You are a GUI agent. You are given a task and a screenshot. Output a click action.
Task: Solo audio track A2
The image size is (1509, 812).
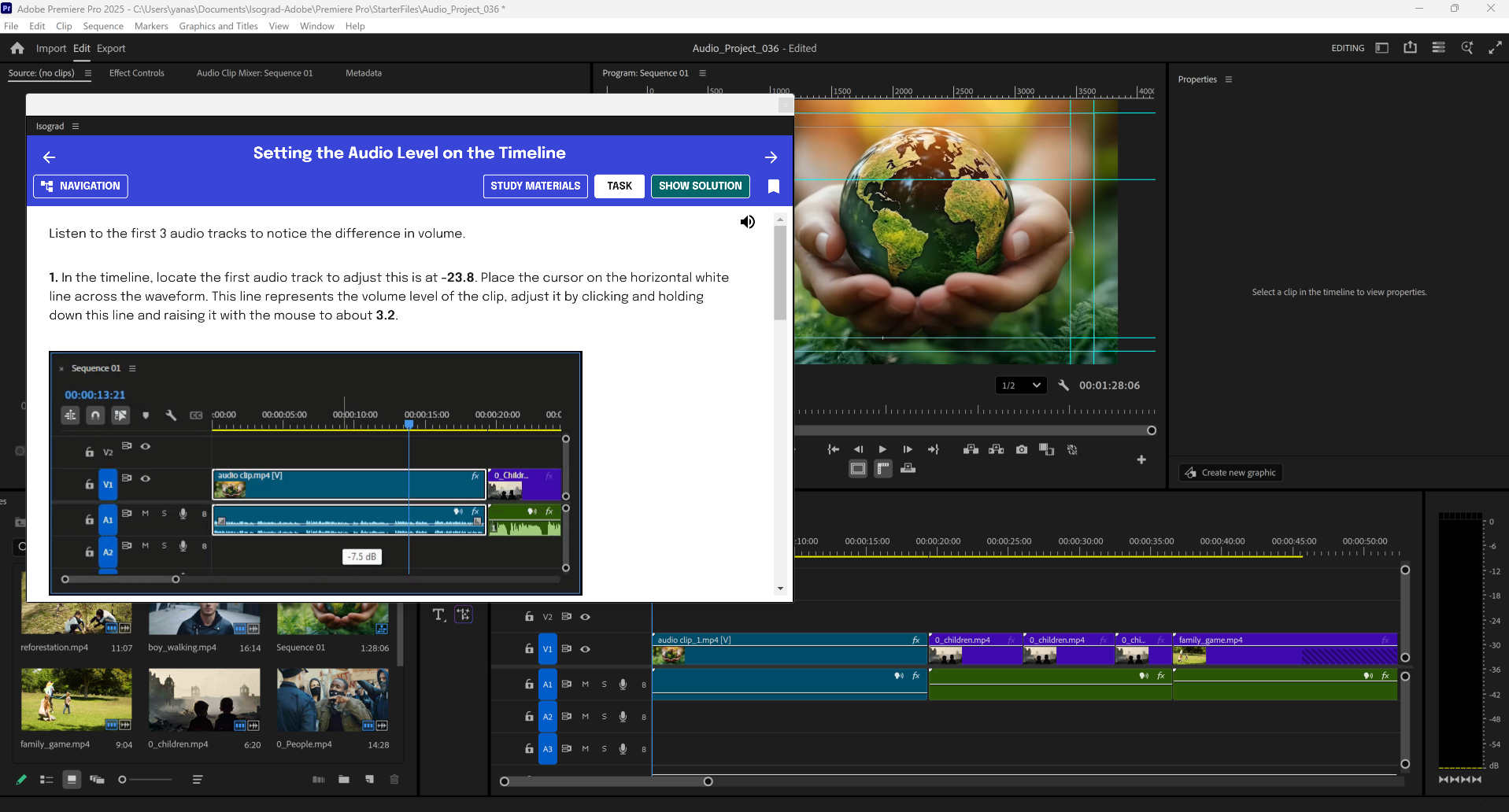[x=605, y=717]
